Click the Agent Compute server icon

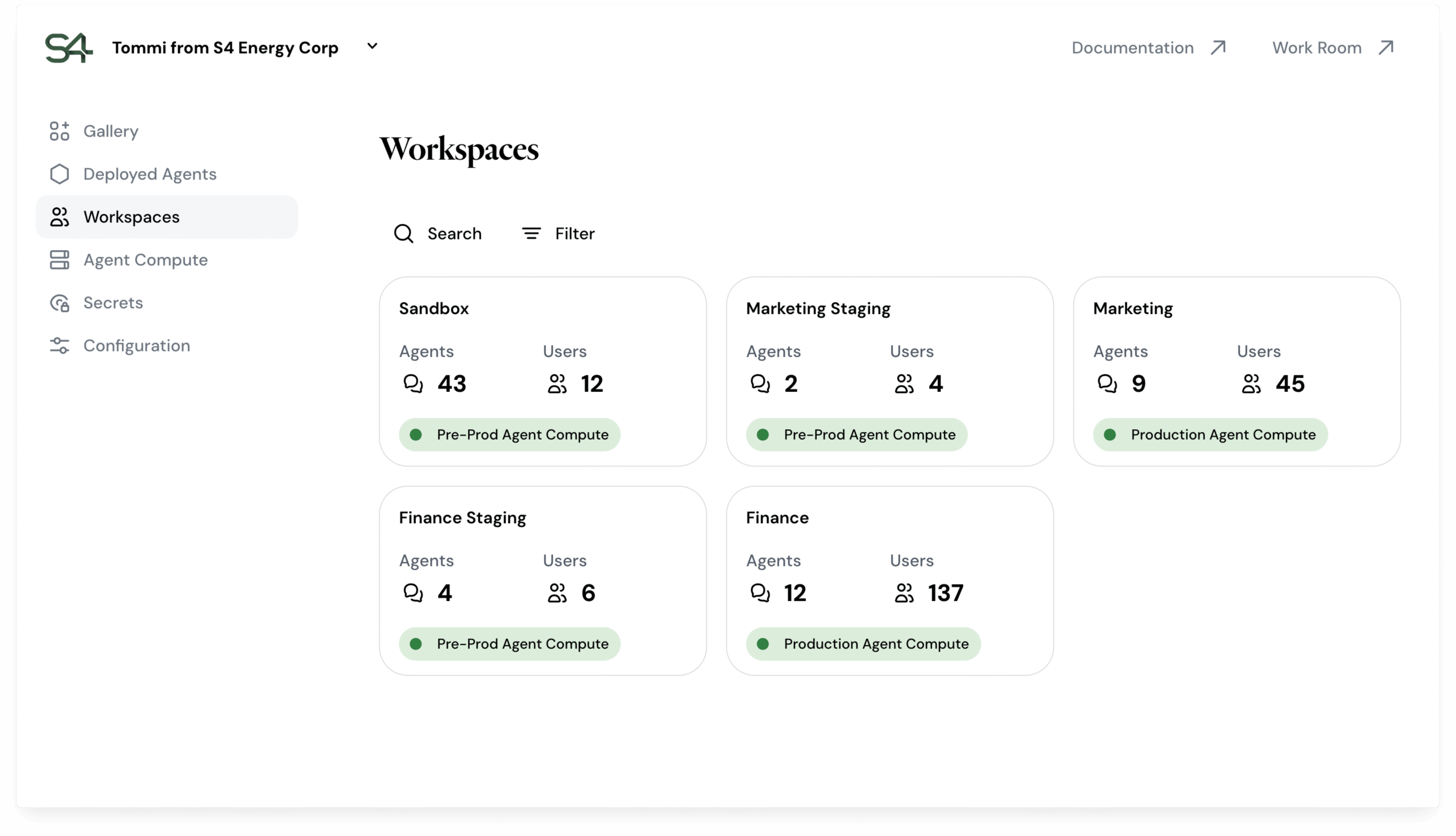click(59, 259)
